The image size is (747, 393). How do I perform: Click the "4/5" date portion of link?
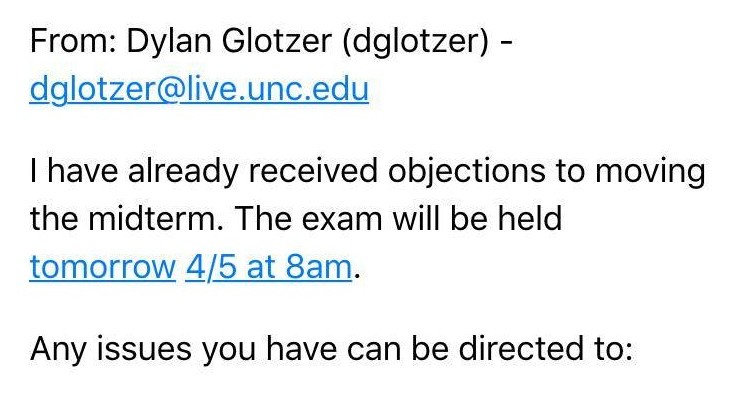[x=211, y=267]
